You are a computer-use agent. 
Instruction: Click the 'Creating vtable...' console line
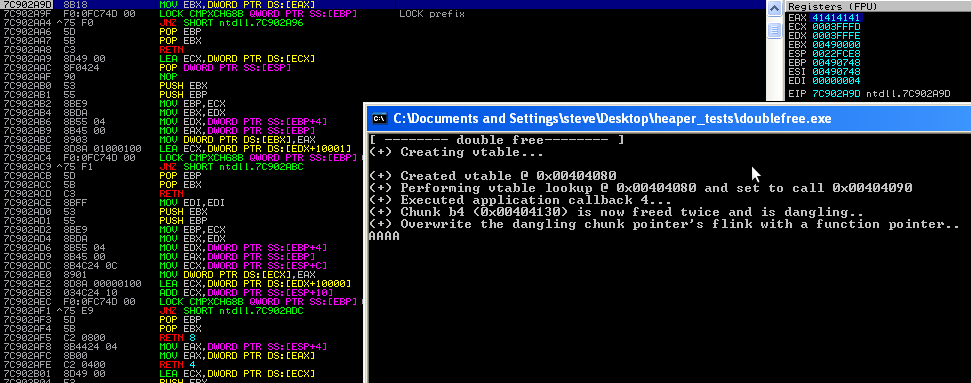point(456,152)
